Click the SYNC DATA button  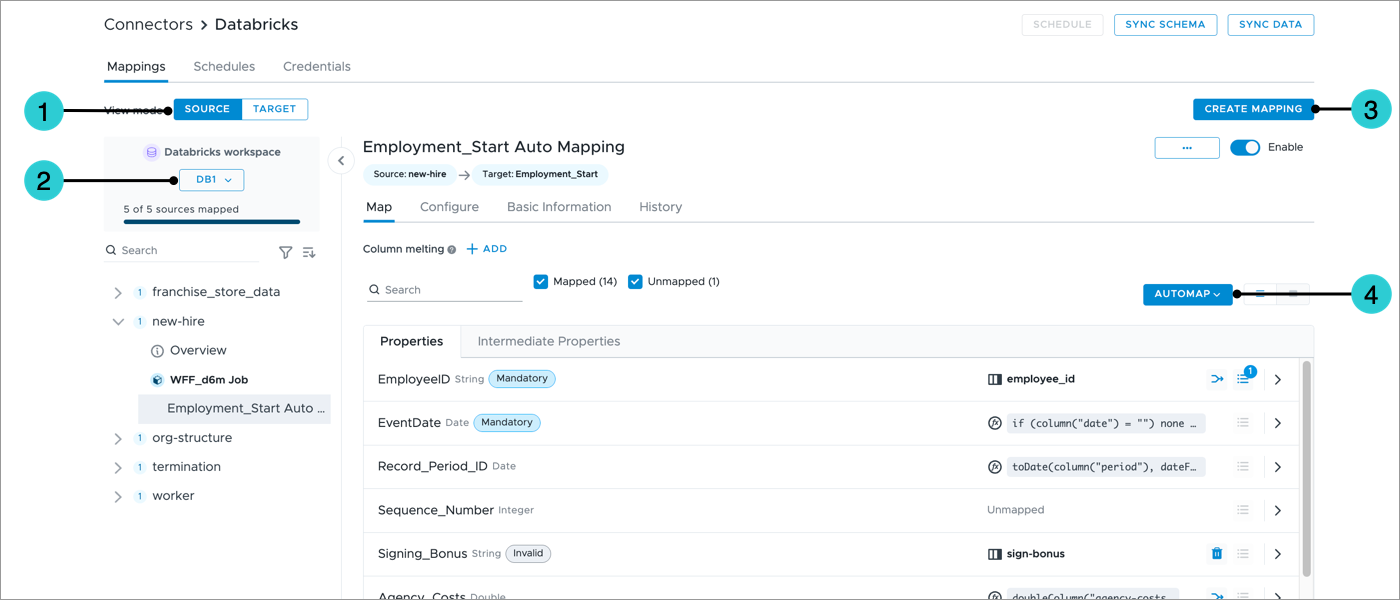[x=1271, y=25]
